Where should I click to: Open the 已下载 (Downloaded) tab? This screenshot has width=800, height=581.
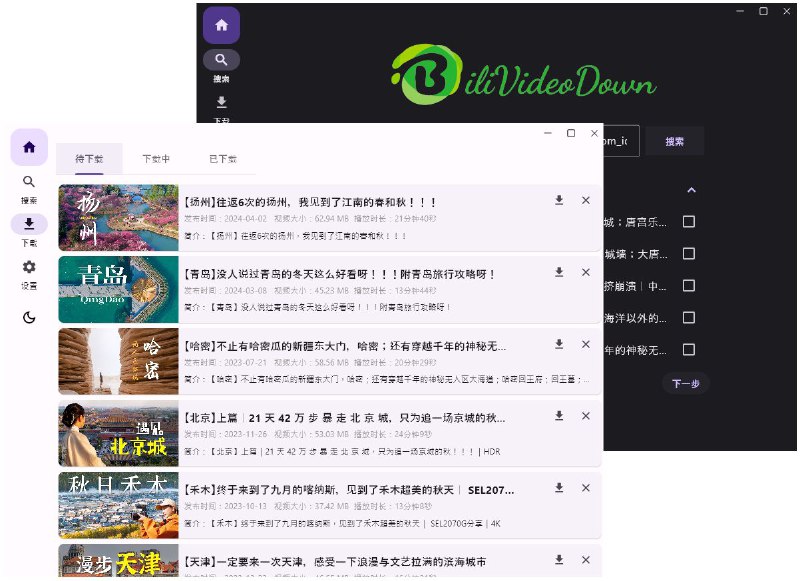point(224,159)
